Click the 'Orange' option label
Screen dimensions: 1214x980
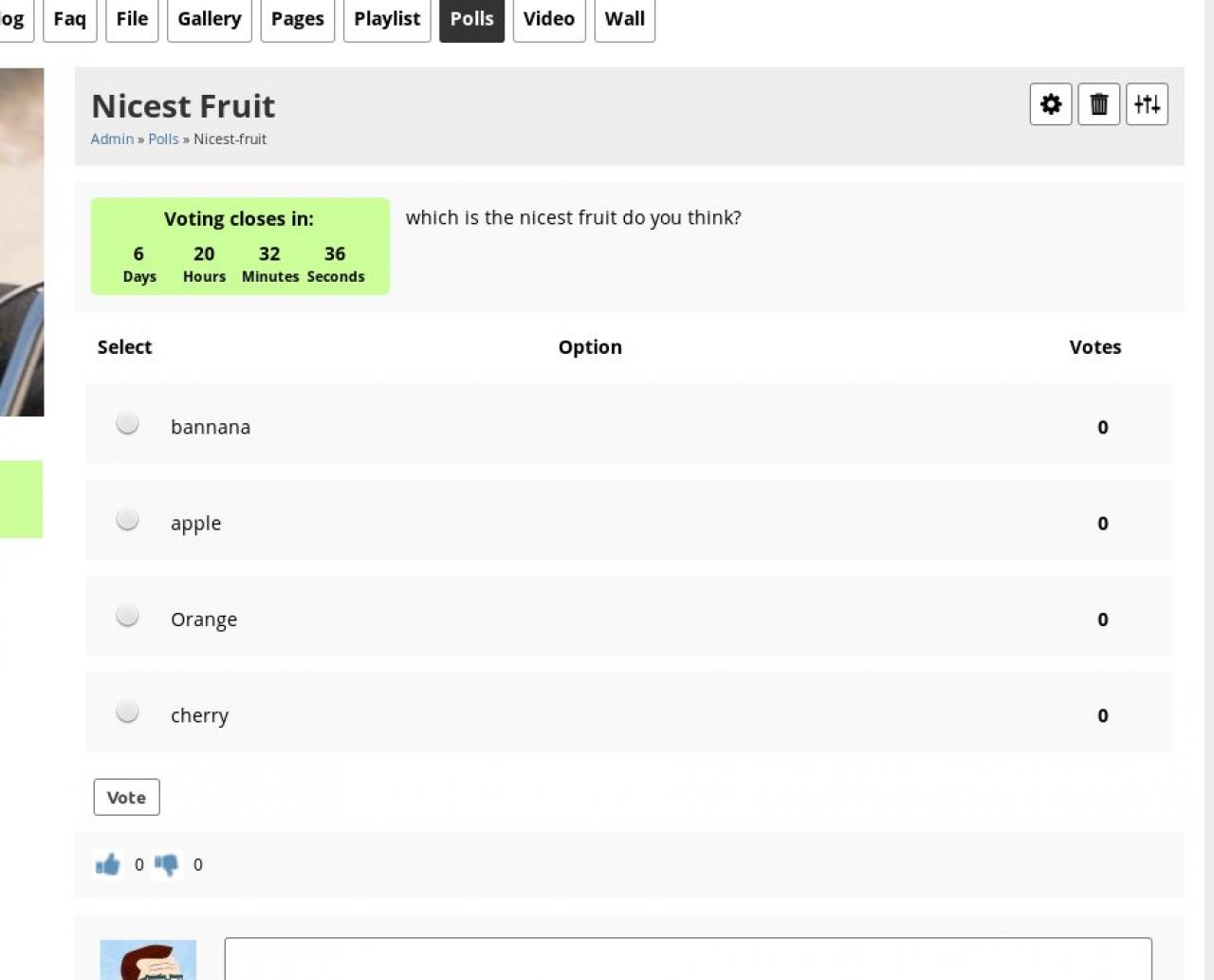coord(204,619)
